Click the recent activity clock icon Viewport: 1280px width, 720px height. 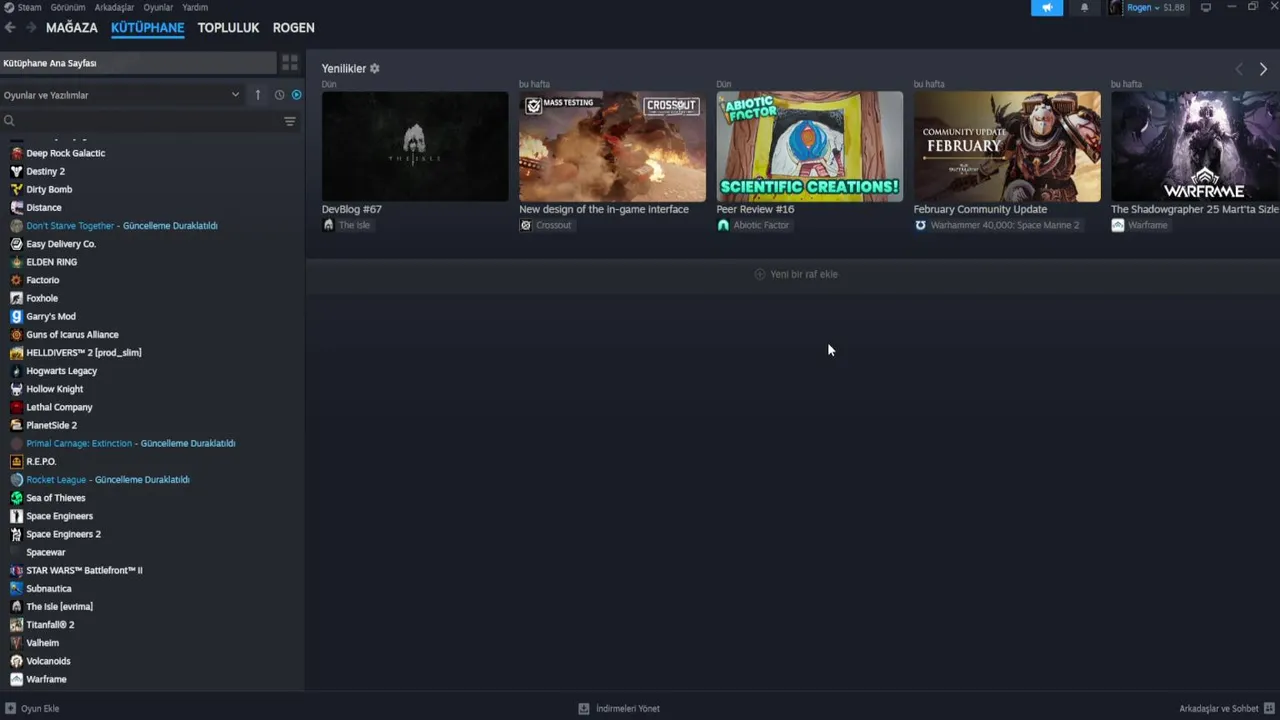coord(279,95)
